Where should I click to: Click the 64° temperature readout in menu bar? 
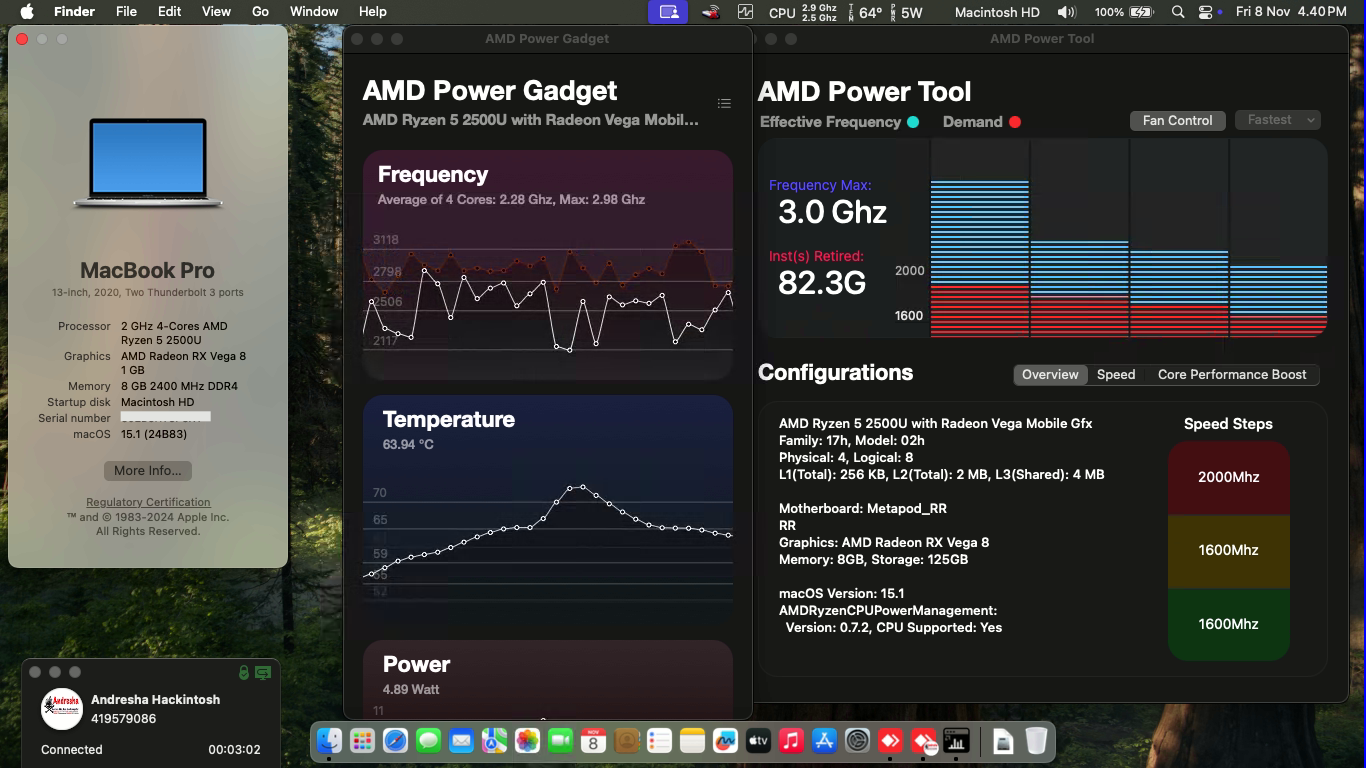point(864,12)
